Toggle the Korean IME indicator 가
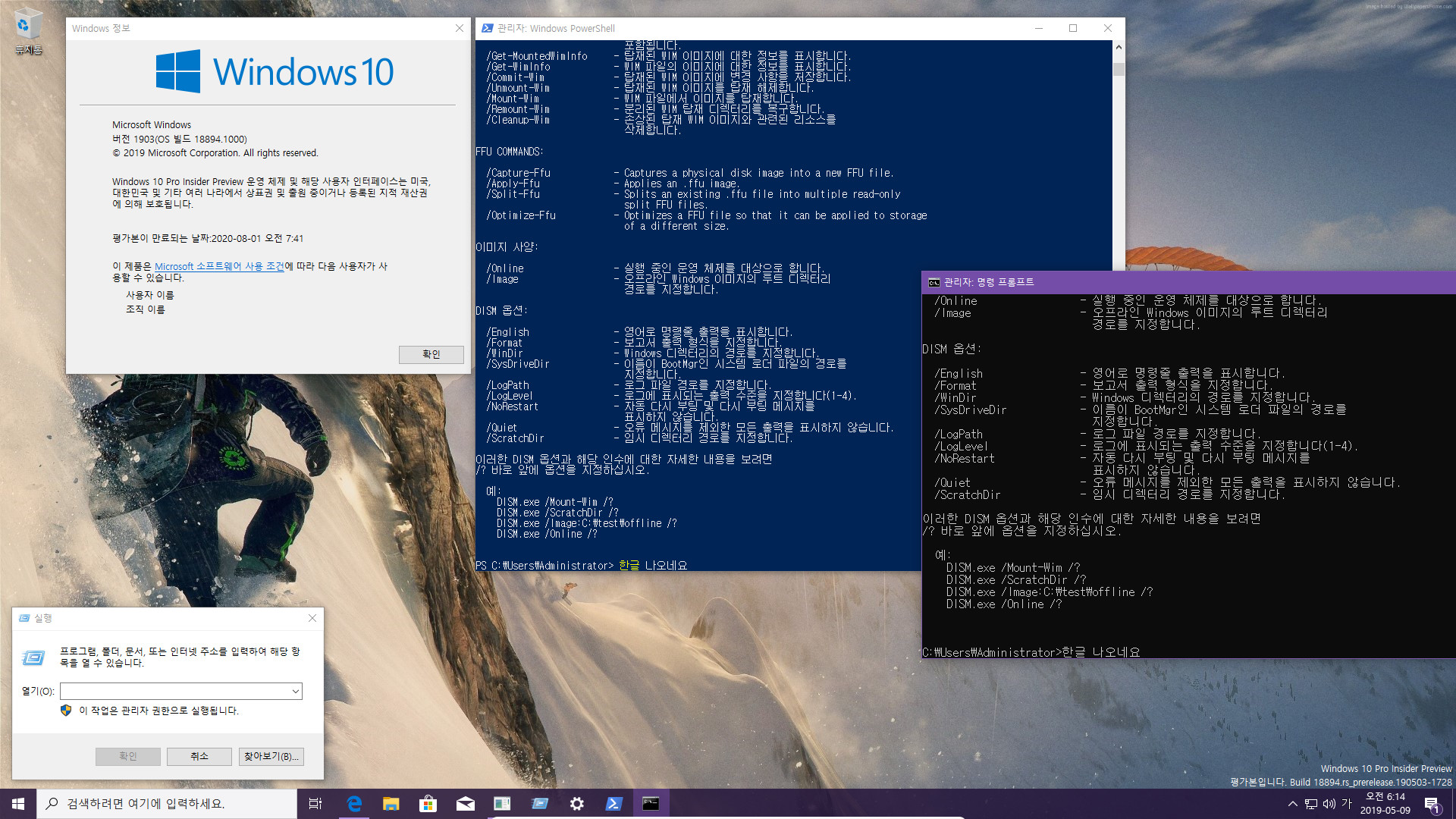The width and height of the screenshot is (1456, 819). point(1347,803)
